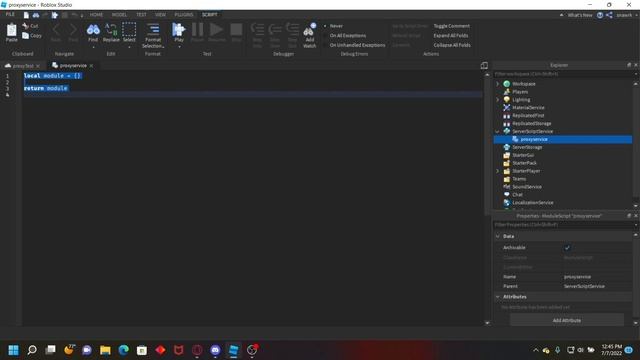
Task: Click Expand All Folds action
Action: tap(451, 36)
